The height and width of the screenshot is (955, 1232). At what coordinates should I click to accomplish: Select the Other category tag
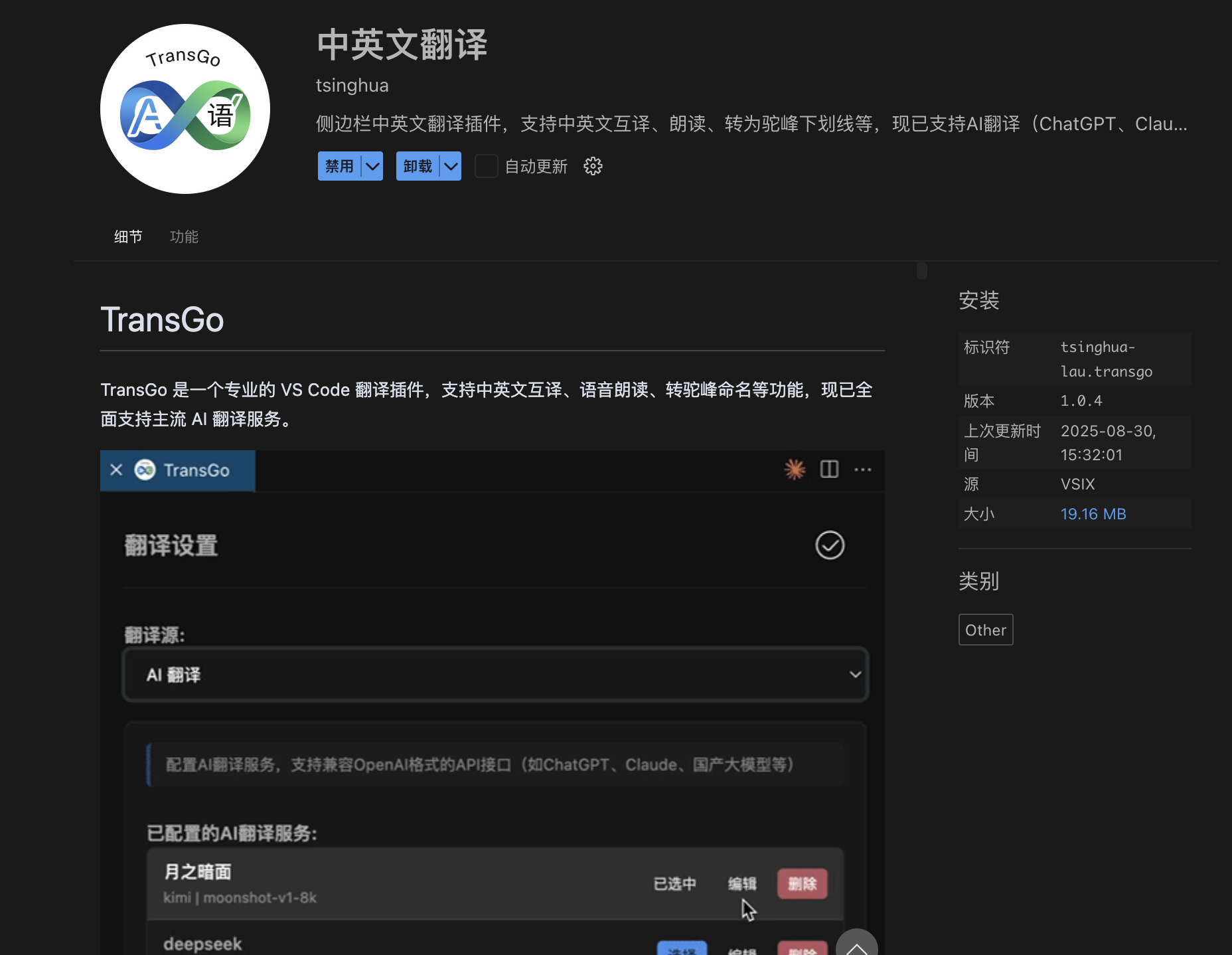pos(986,630)
